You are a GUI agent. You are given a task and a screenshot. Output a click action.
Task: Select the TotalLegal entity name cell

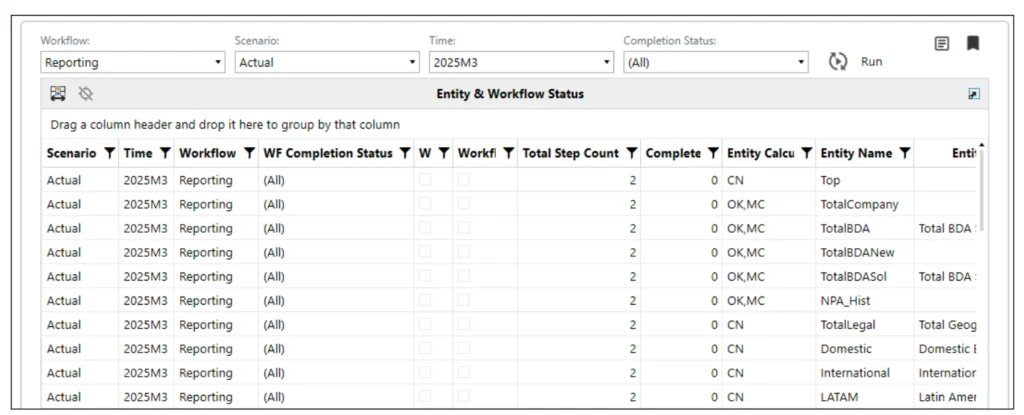pyautogui.click(x=848, y=324)
